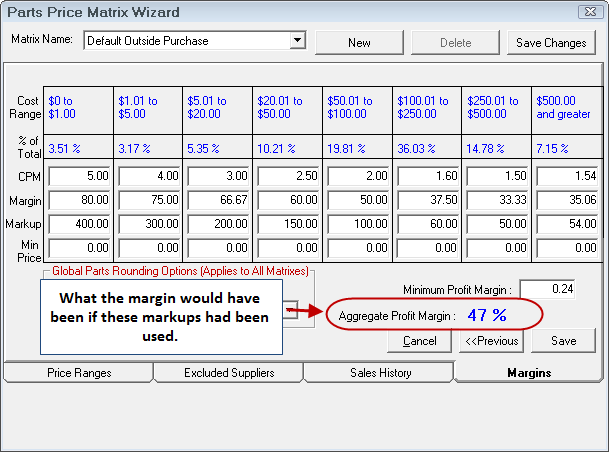Select Min Price field under $20.01 to $50.00
Viewport: 609px width, 452px height.
288,246
